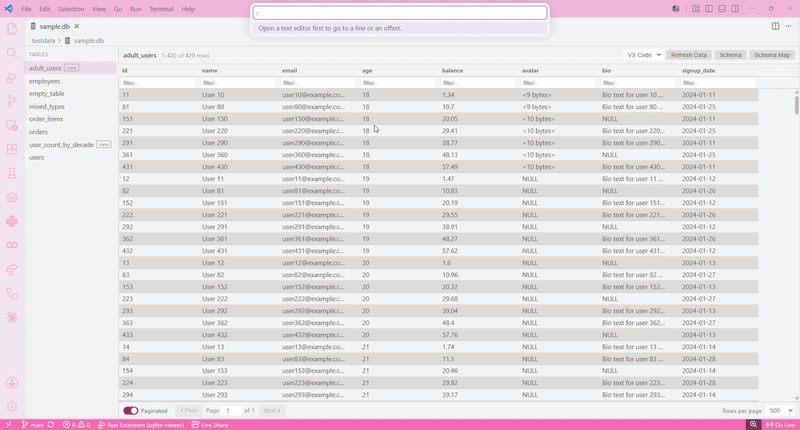
Task: Open the Terminal menu
Action: coord(161,9)
